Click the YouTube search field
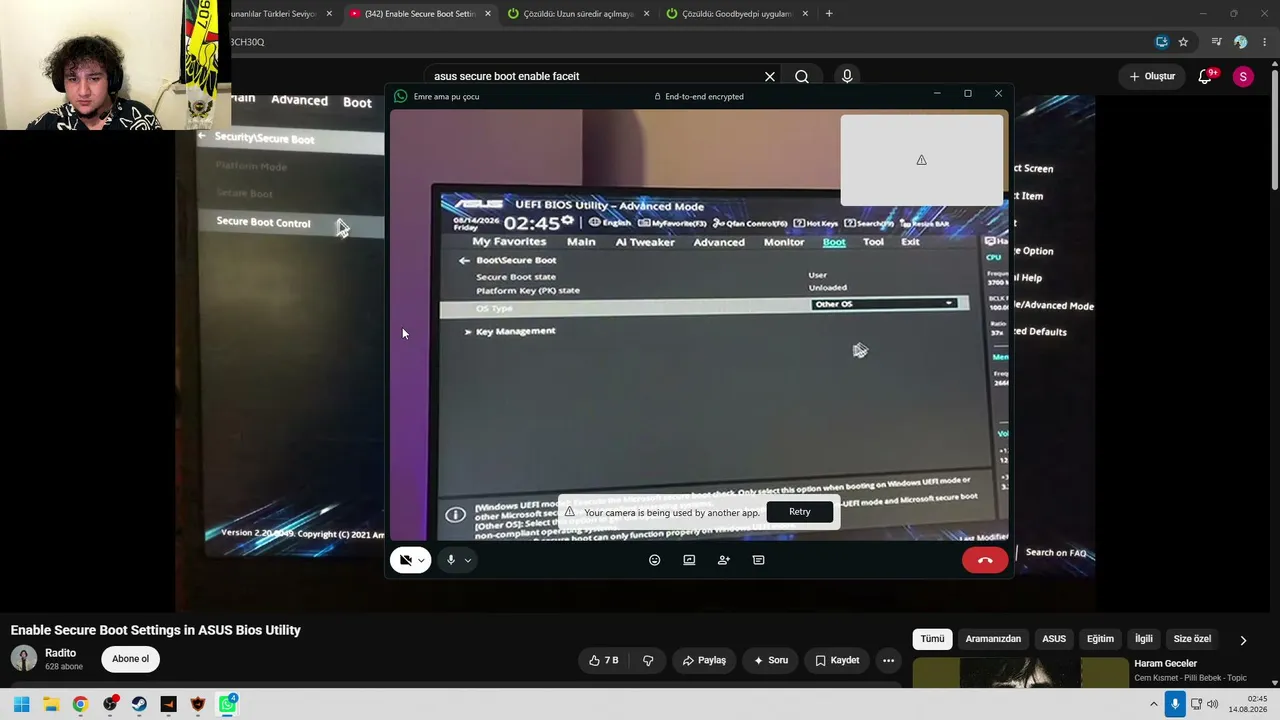This screenshot has height=720, width=1280. [595, 76]
